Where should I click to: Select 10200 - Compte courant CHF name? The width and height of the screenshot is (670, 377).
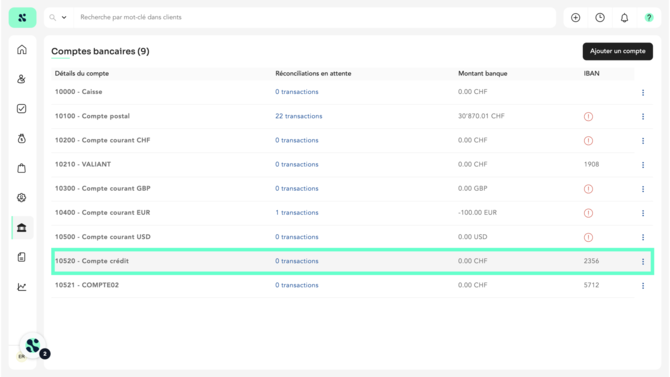pyautogui.click(x=102, y=140)
